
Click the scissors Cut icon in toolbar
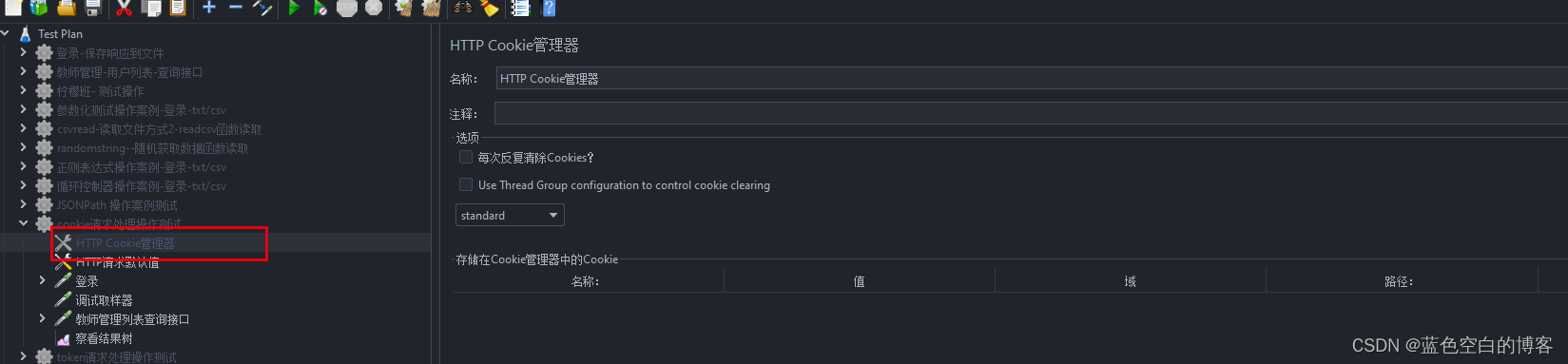click(124, 8)
